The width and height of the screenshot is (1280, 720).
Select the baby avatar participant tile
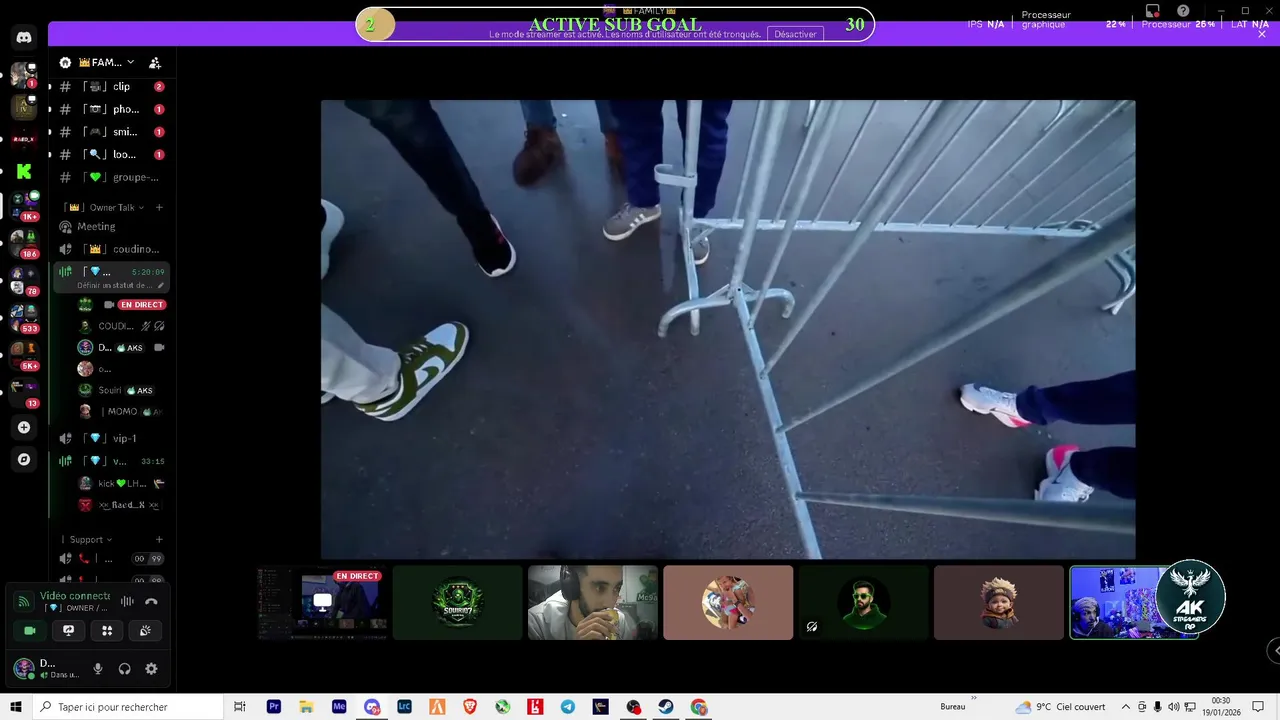tap(999, 602)
